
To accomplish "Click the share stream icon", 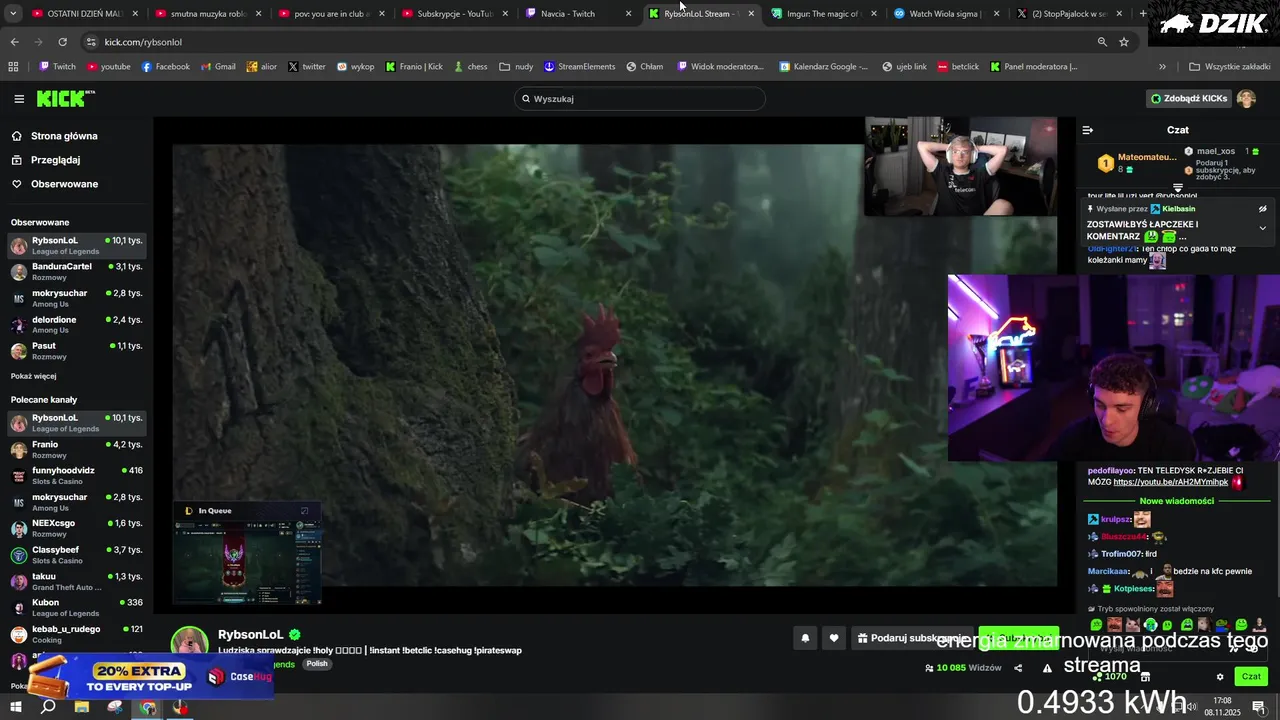I will coord(1018,668).
